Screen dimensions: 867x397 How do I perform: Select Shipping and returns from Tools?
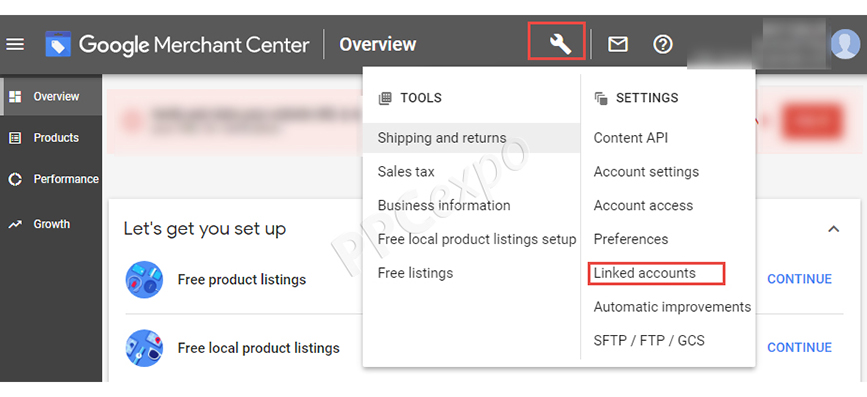[471, 138]
